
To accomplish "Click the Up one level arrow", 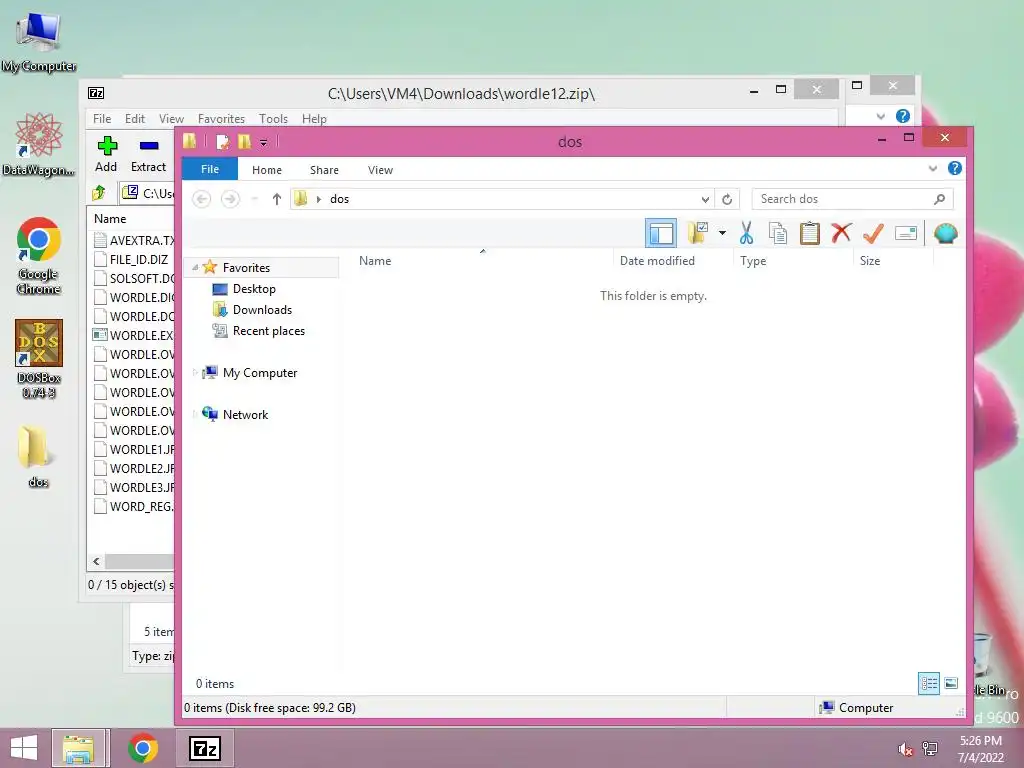I will (x=276, y=199).
